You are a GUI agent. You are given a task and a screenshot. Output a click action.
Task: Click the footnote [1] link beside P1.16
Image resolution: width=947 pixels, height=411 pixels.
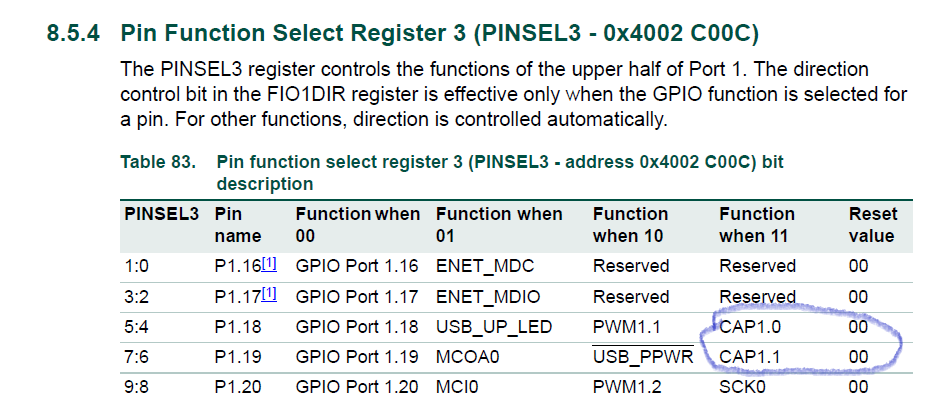coord(270,264)
